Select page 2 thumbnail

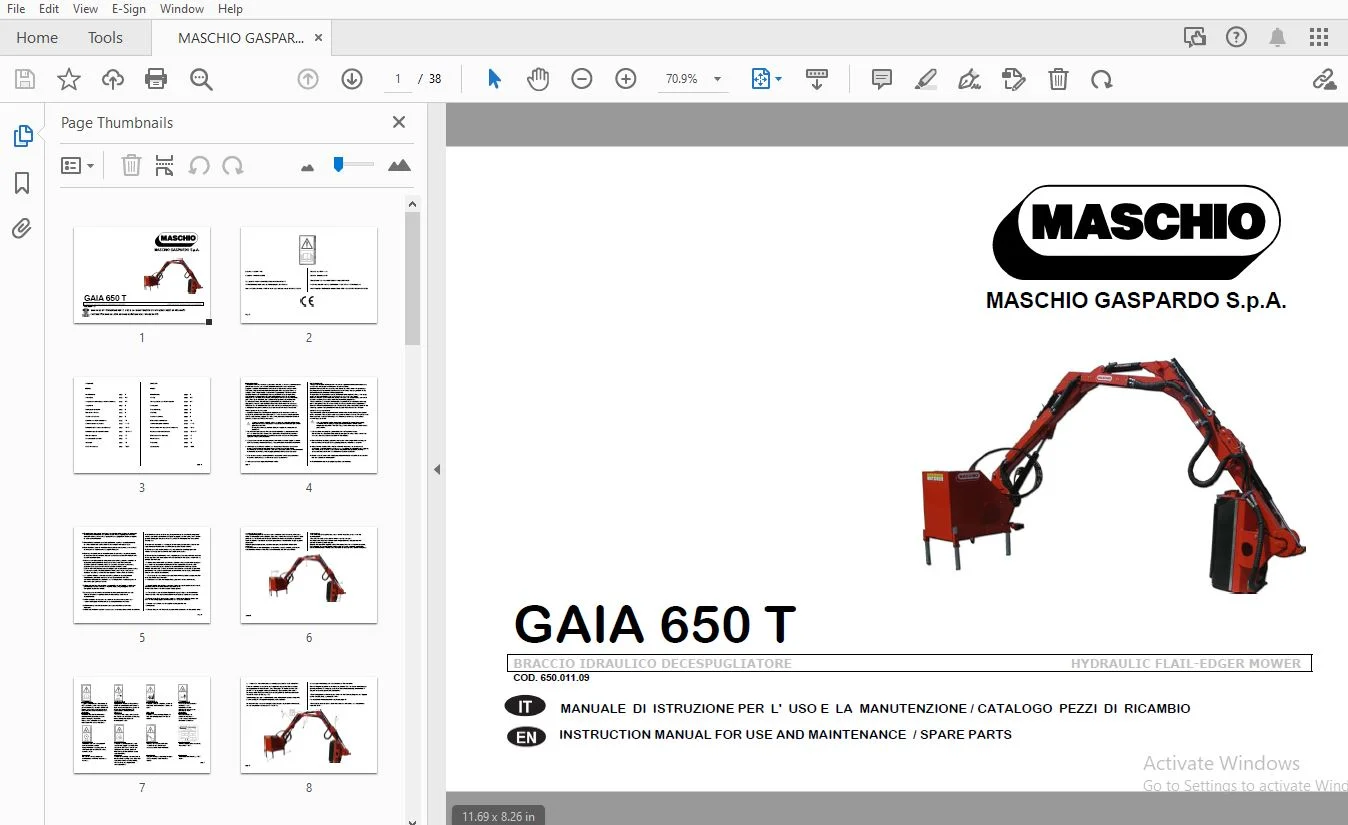[309, 275]
